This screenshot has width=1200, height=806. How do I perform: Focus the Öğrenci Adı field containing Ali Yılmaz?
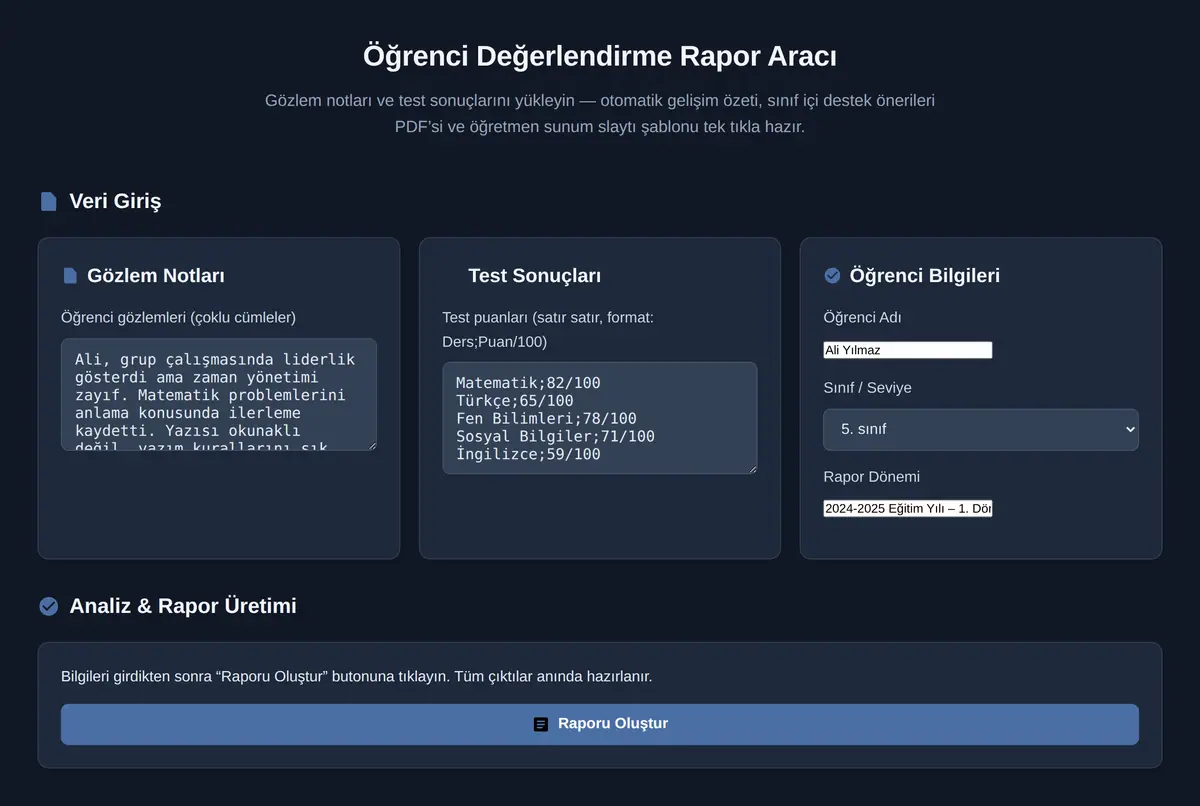pos(908,350)
